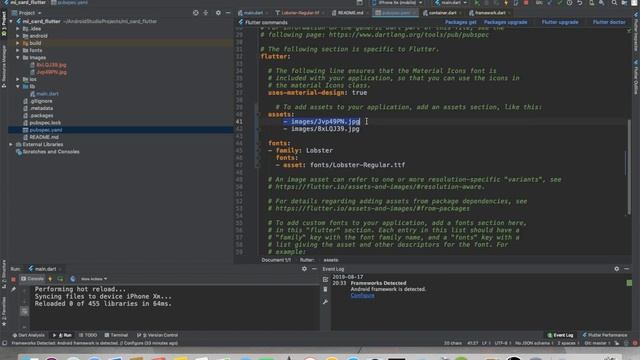Hide the Project panel with minimize icon
The image size is (640, 360).
tap(228, 13)
